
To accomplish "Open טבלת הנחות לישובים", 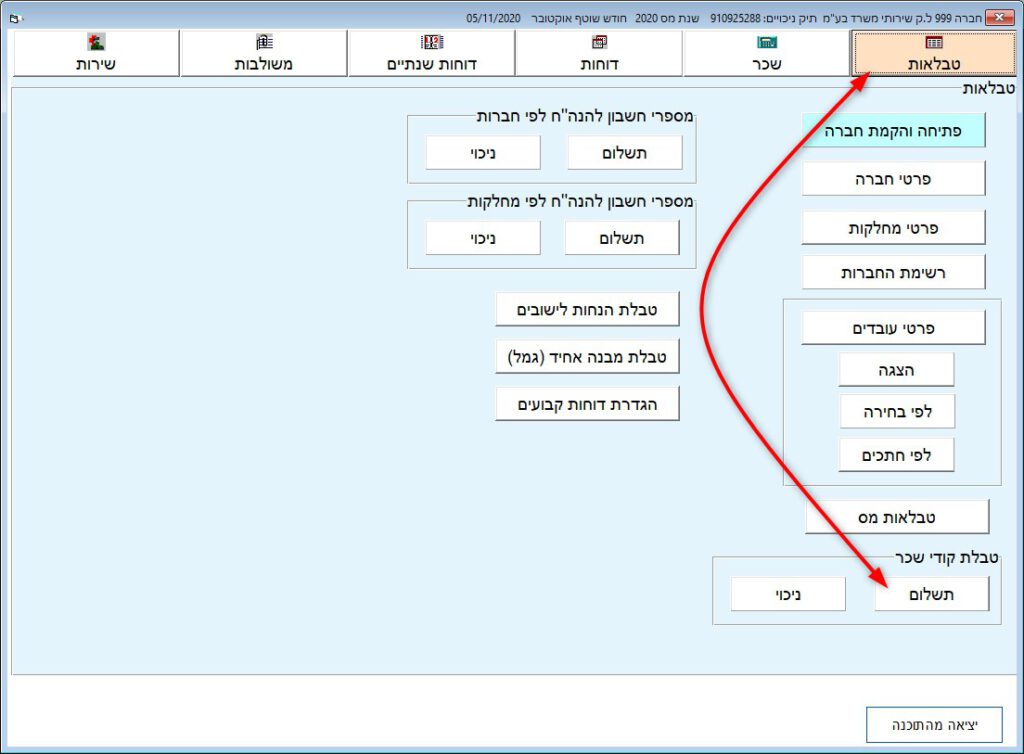I will [587, 309].
